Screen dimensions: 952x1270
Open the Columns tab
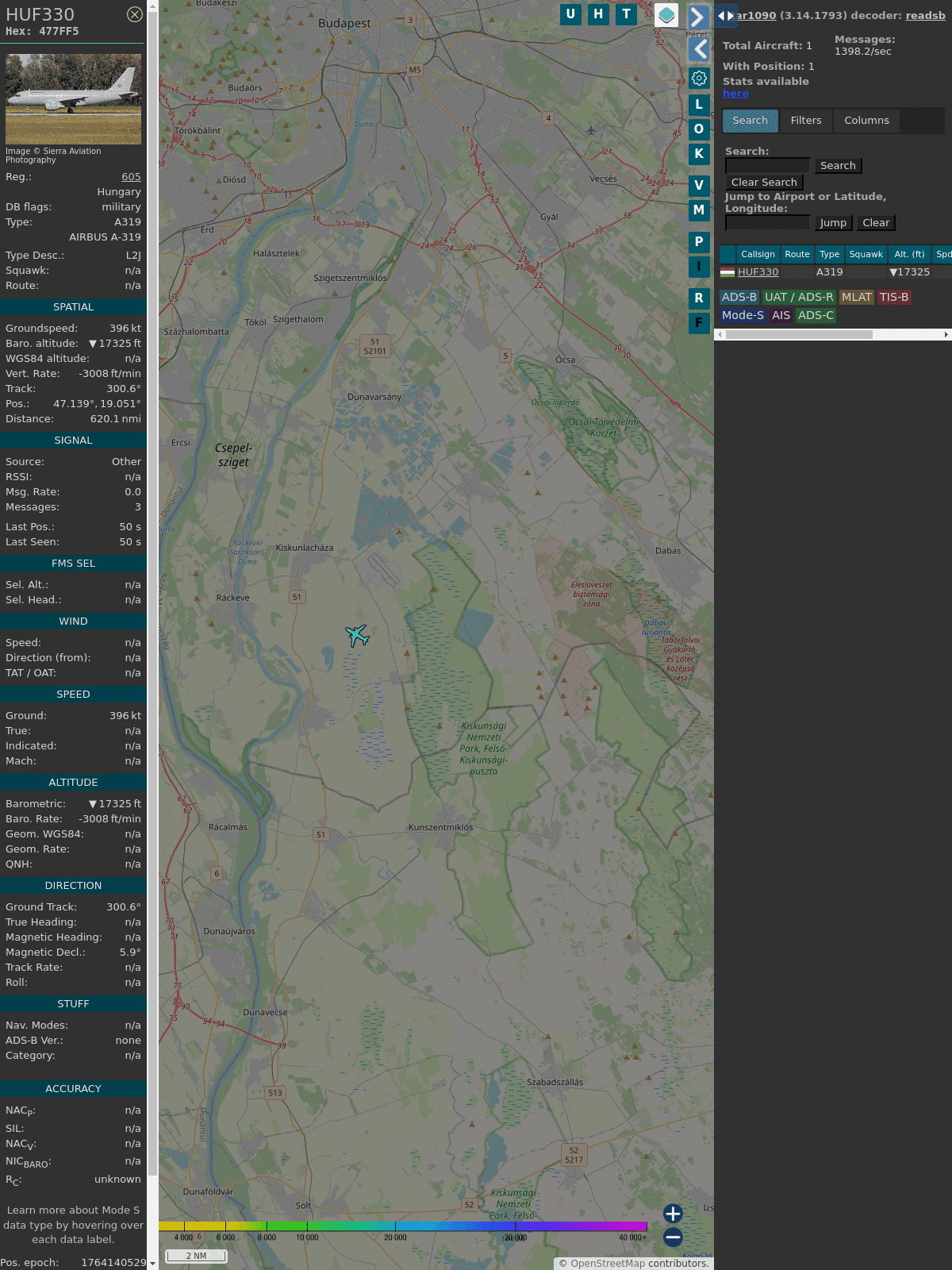click(866, 121)
